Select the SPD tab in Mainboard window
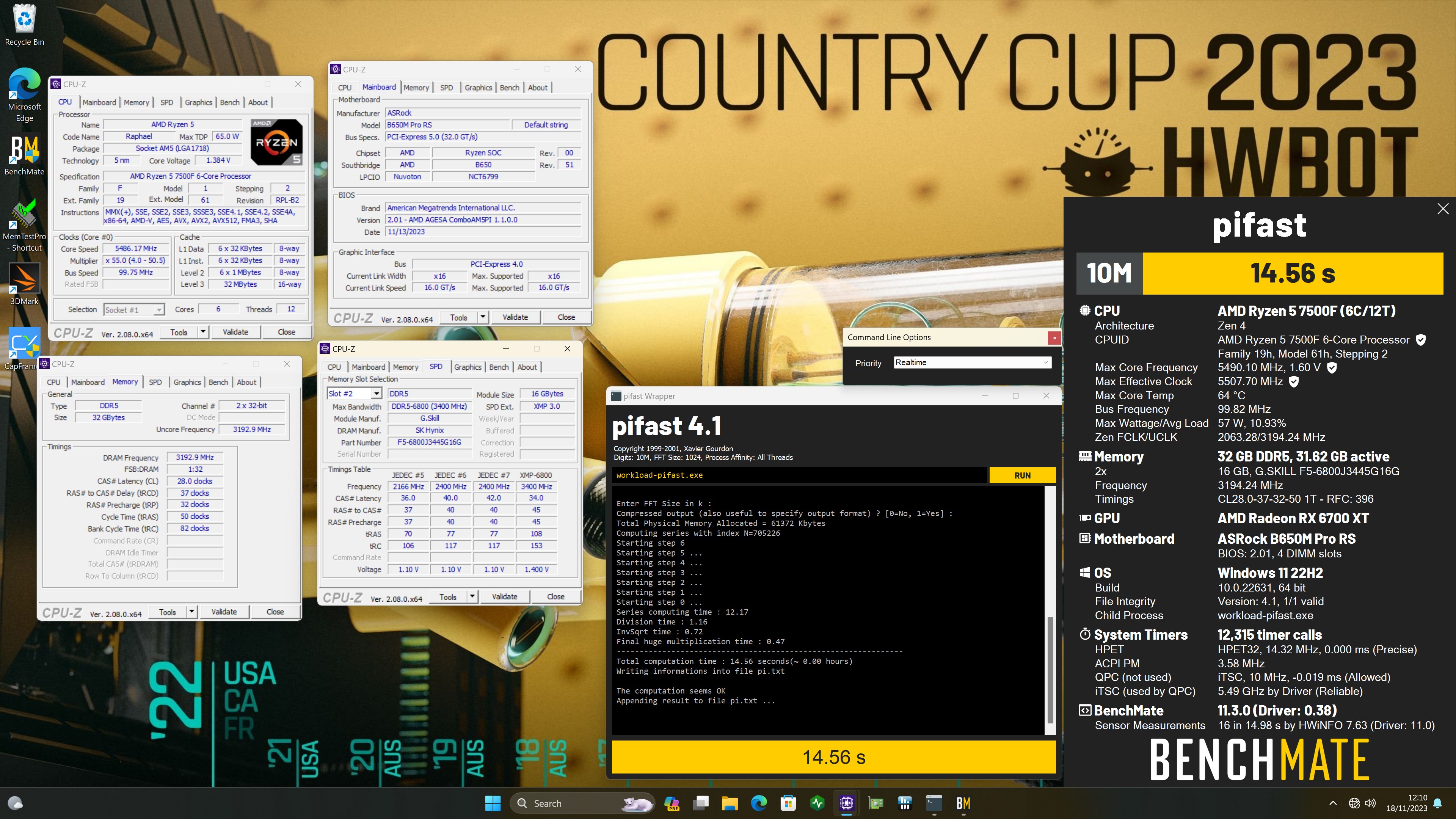 point(447,88)
